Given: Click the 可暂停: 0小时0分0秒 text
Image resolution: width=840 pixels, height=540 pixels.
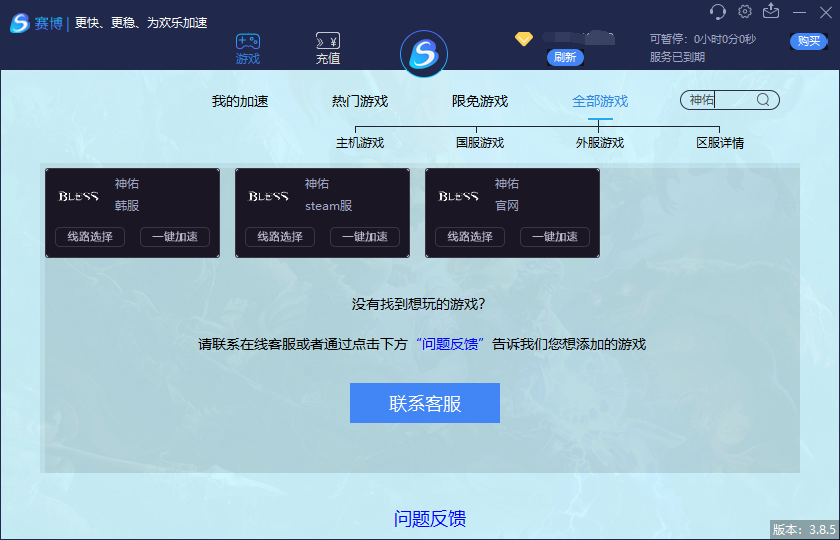Looking at the screenshot, I should (x=702, y=39).
